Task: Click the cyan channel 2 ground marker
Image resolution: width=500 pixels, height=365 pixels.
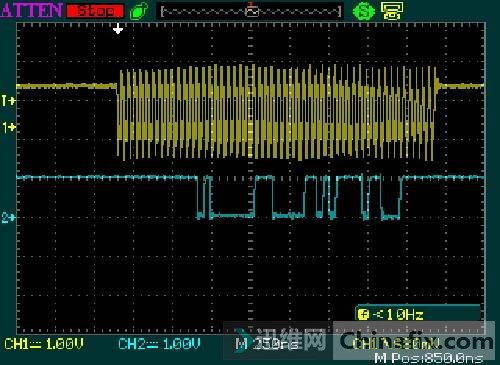Action: point(8,218)
